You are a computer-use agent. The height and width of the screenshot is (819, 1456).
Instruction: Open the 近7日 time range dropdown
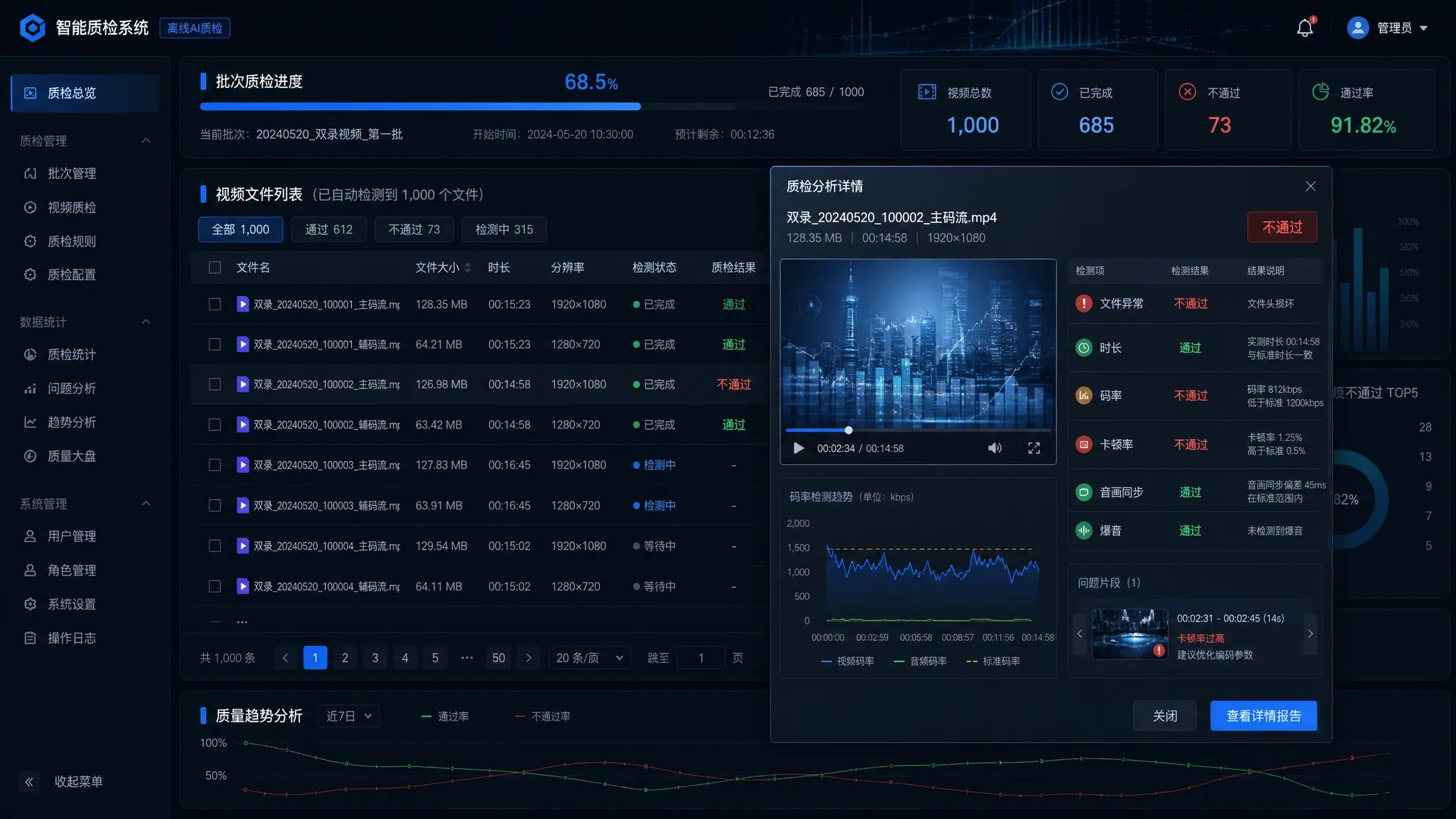349,716
